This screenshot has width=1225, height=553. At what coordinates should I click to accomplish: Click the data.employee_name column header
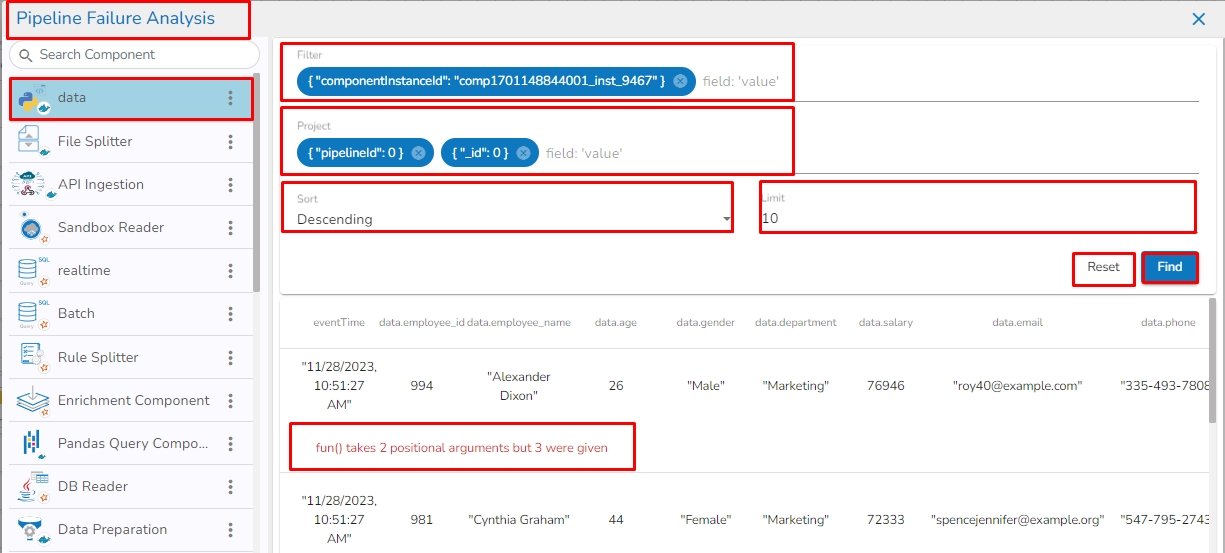pyautogui.click(x=519, y=323)
